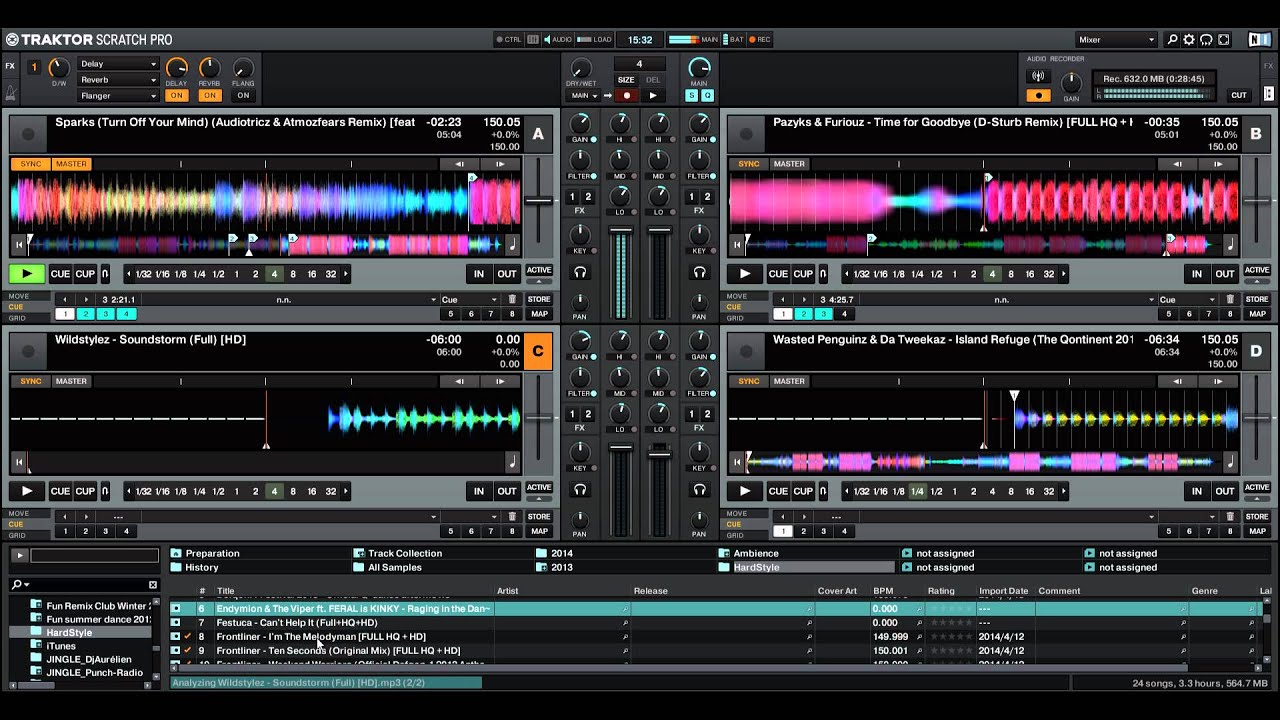
Task: Select hotcue 2 in Deck A
Action: [x=85, y=314]
